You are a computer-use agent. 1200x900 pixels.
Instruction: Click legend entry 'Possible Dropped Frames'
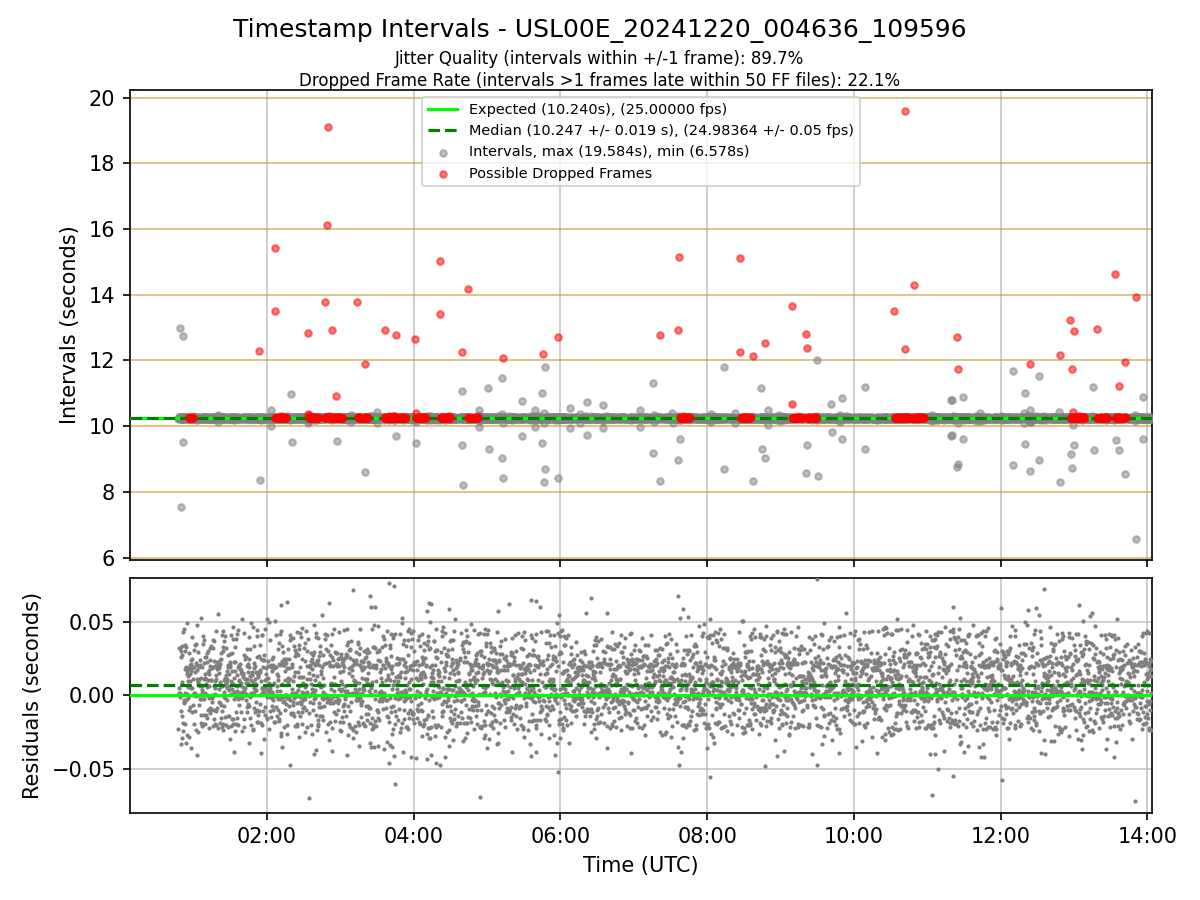point(560,173)
